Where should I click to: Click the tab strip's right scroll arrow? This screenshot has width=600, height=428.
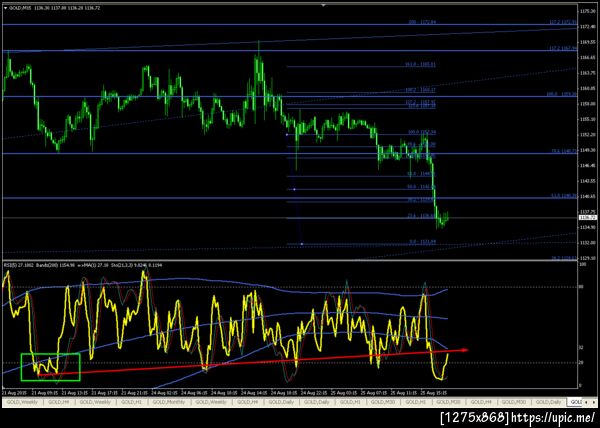pyautogui.click(x=594, y=402)
